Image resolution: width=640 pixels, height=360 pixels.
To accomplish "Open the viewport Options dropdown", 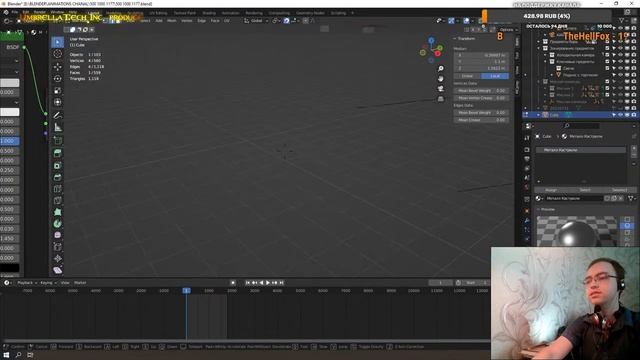I will [508, 29].
